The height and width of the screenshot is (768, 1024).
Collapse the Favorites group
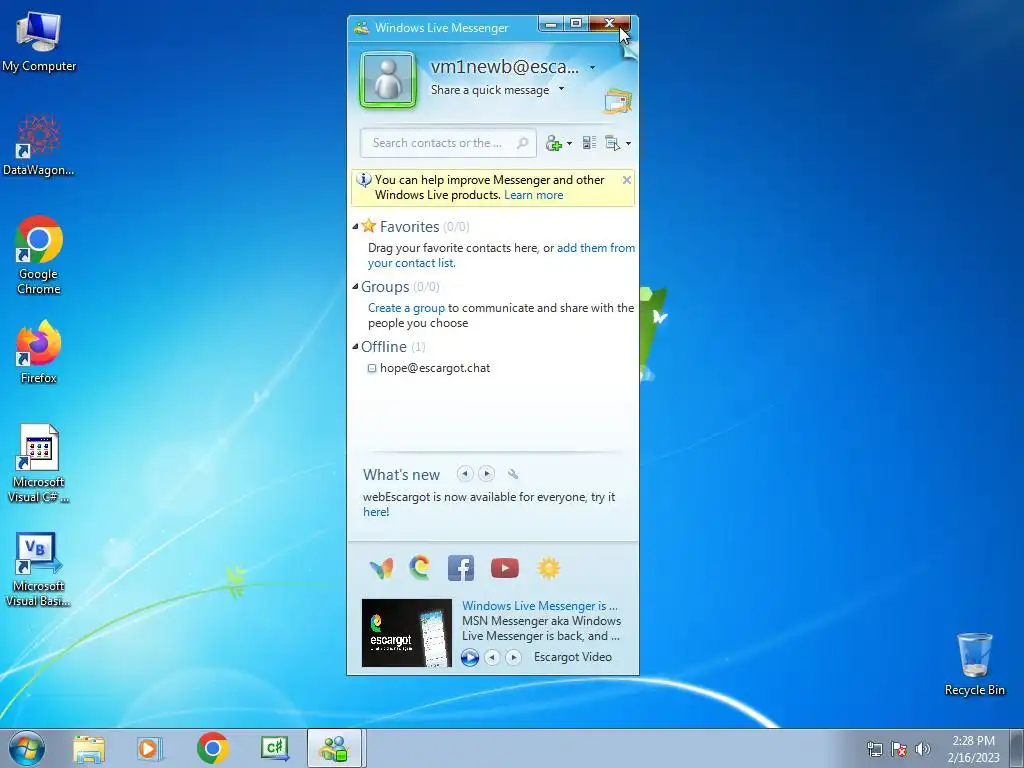click(355, 227)
